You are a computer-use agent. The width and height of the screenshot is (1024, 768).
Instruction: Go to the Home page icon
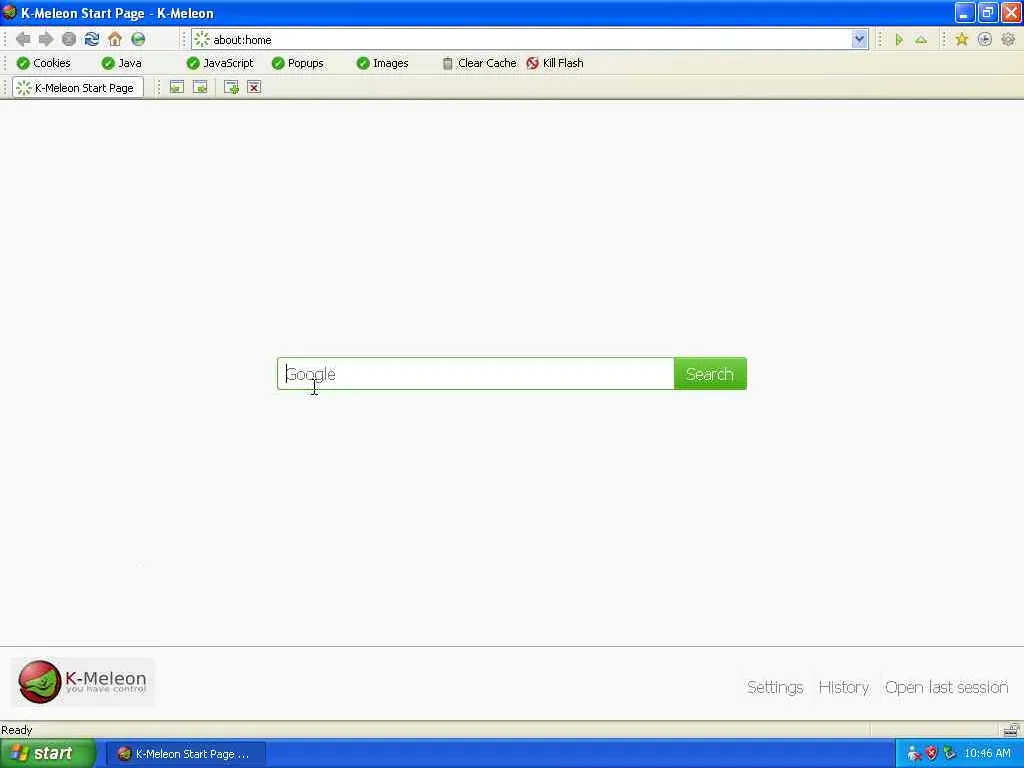(115, 39)
